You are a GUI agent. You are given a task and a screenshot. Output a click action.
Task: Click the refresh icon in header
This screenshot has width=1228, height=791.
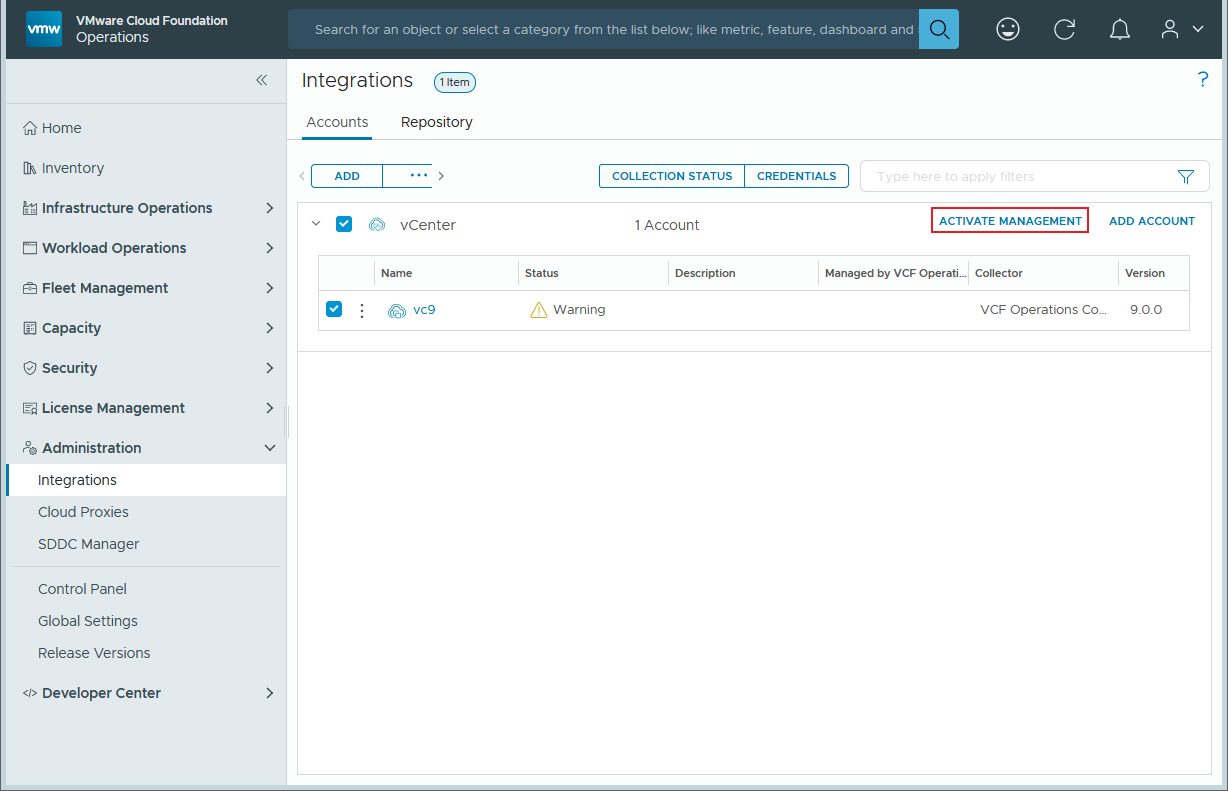click(x=1064, y=29)
